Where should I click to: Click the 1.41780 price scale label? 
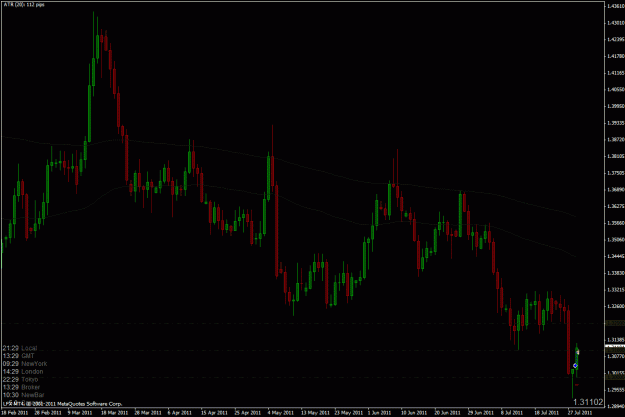click(615, 56)
